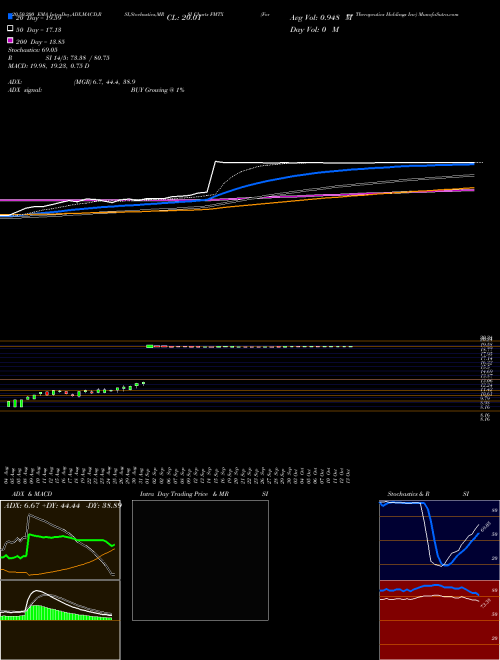This screenshot has height=660, width=500.
Task: Select the '200 Day = 13.85' legend text
Action: pos(40,42)
